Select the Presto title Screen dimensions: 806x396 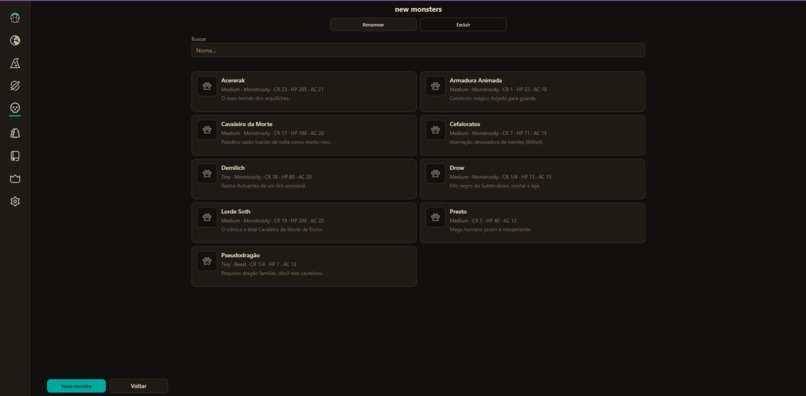click(x=458, y=212)
